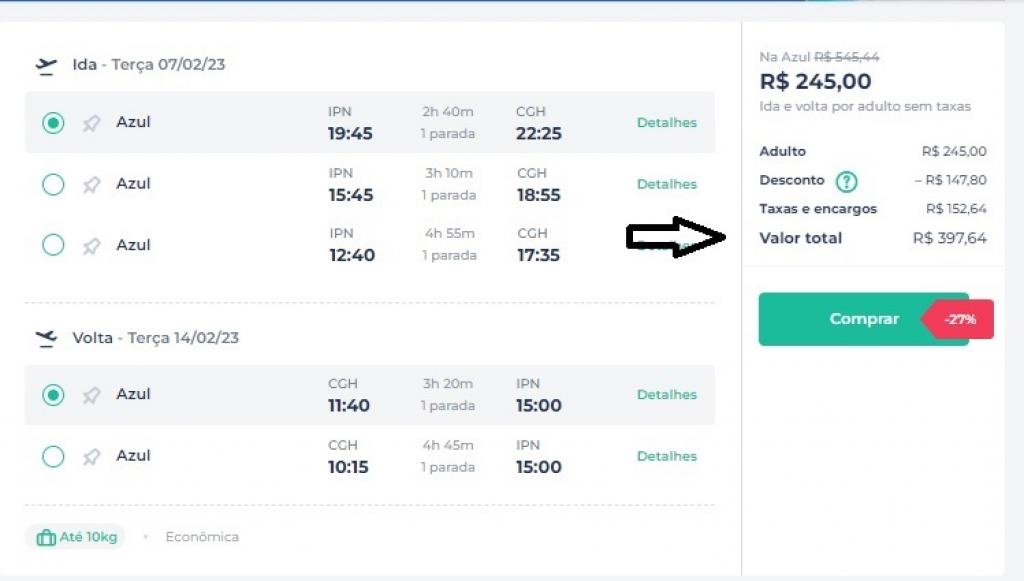Image resolution: width=1024 pixels, height=581 pixels.
Task: Click the -27% discount badge
Action: pyautogui.click(x=959, y=320)
